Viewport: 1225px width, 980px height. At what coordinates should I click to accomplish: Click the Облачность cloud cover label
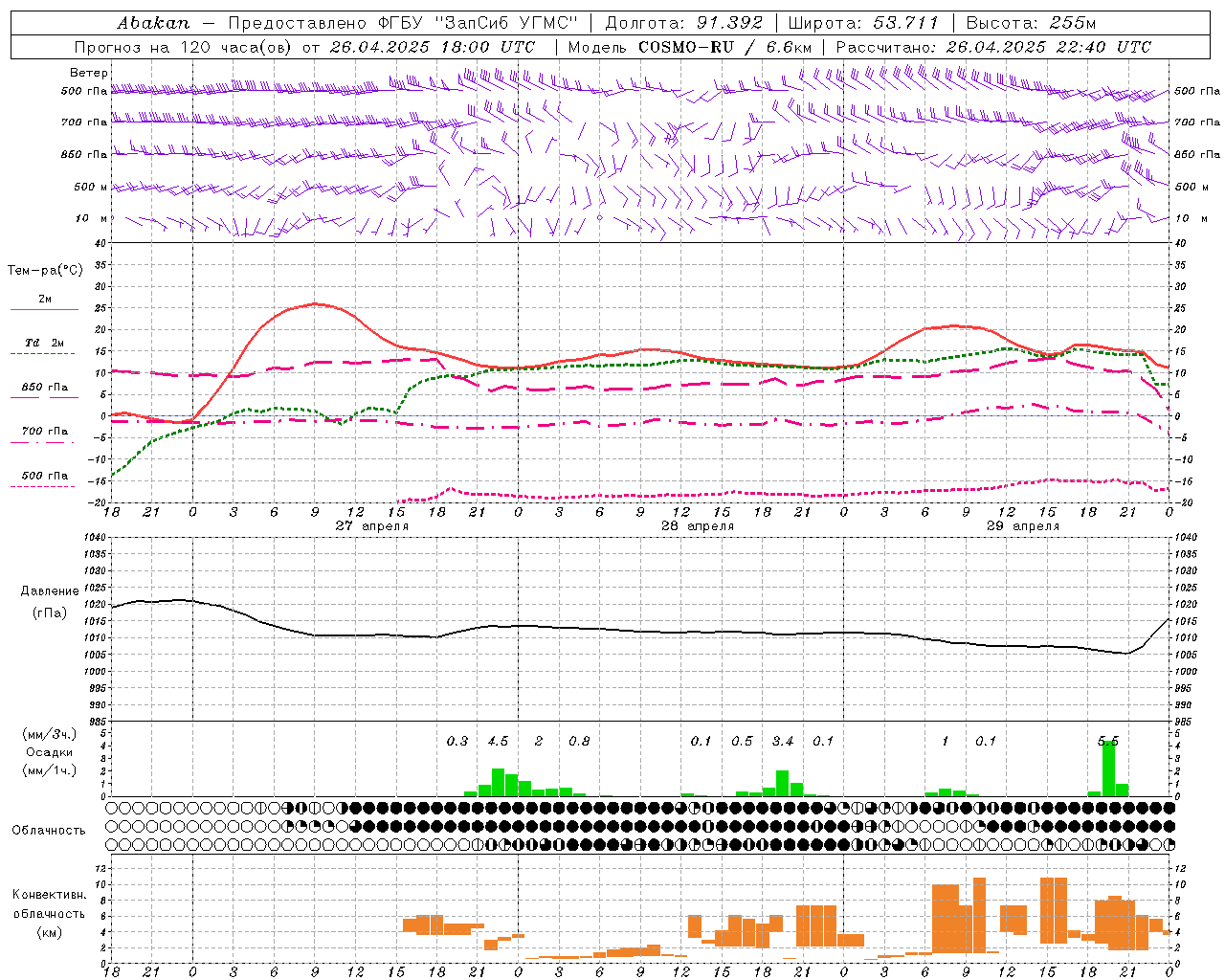pyautogui.click(x=49, y=831)
